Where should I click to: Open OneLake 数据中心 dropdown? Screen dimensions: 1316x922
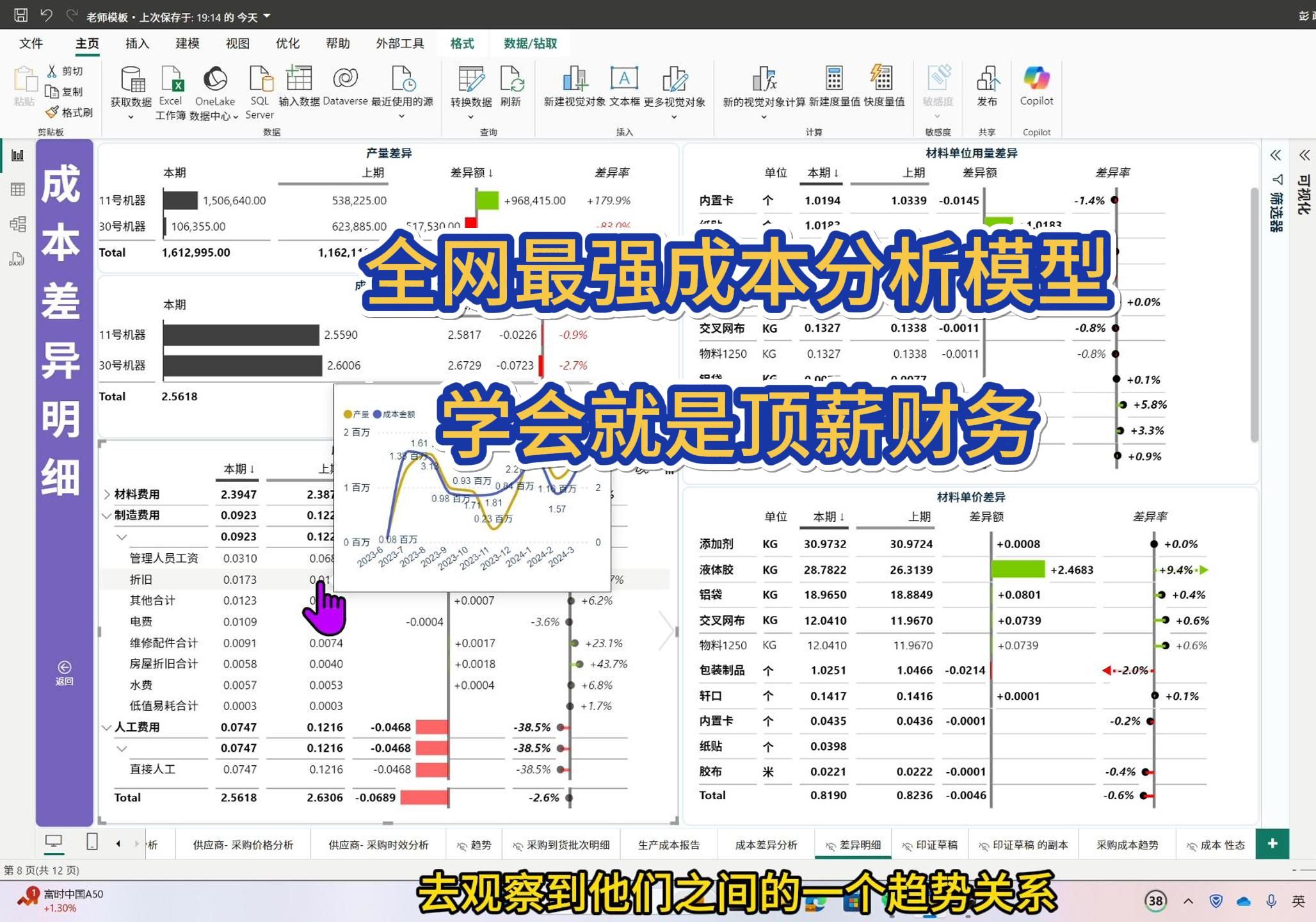click(236, 117)
